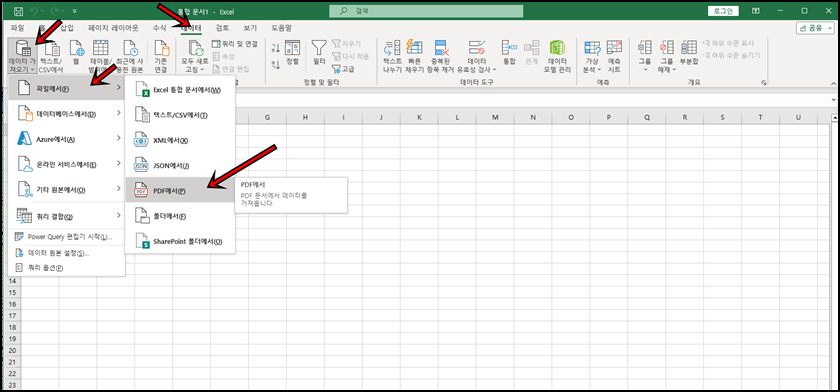Viewport: 840px width, 392px height.
Task: Save with the floppy disk icon
Action: [x=18, y=11]
